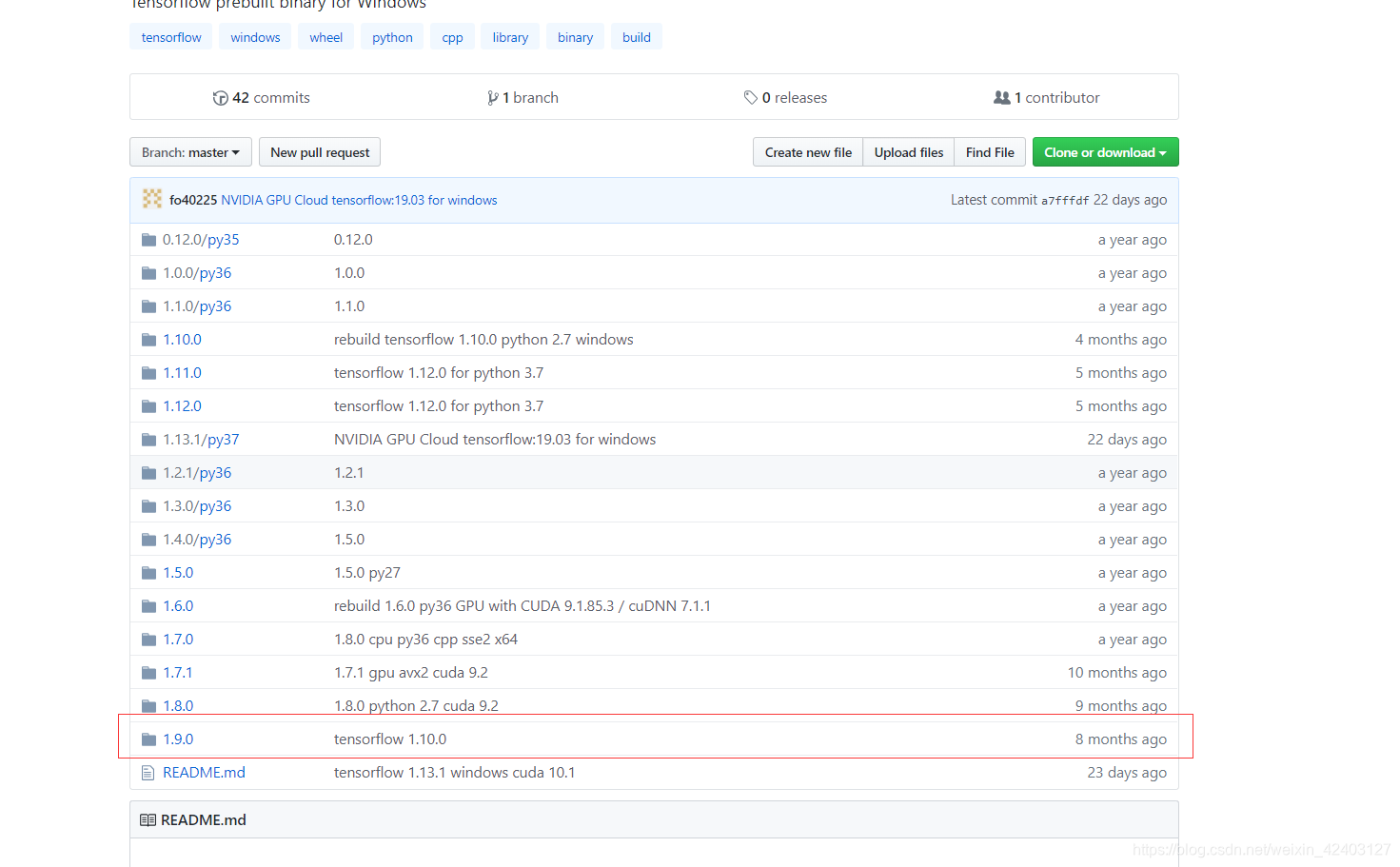Open the 1.7.1 folder
Viewport: 1400px width, 867px height.
click(178, 673)
